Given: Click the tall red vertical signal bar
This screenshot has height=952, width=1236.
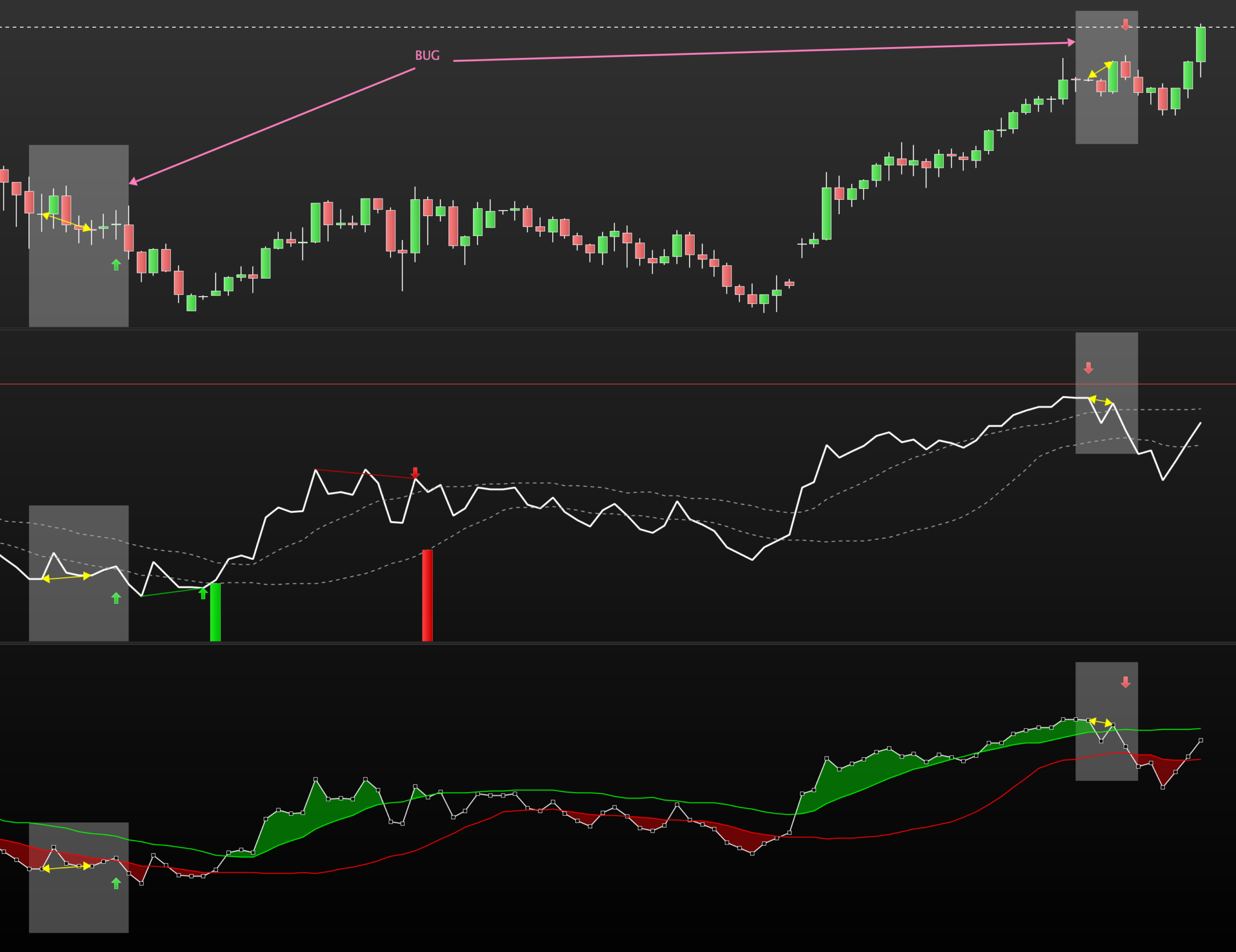Looking at the screenshot, I should point(427,595).
